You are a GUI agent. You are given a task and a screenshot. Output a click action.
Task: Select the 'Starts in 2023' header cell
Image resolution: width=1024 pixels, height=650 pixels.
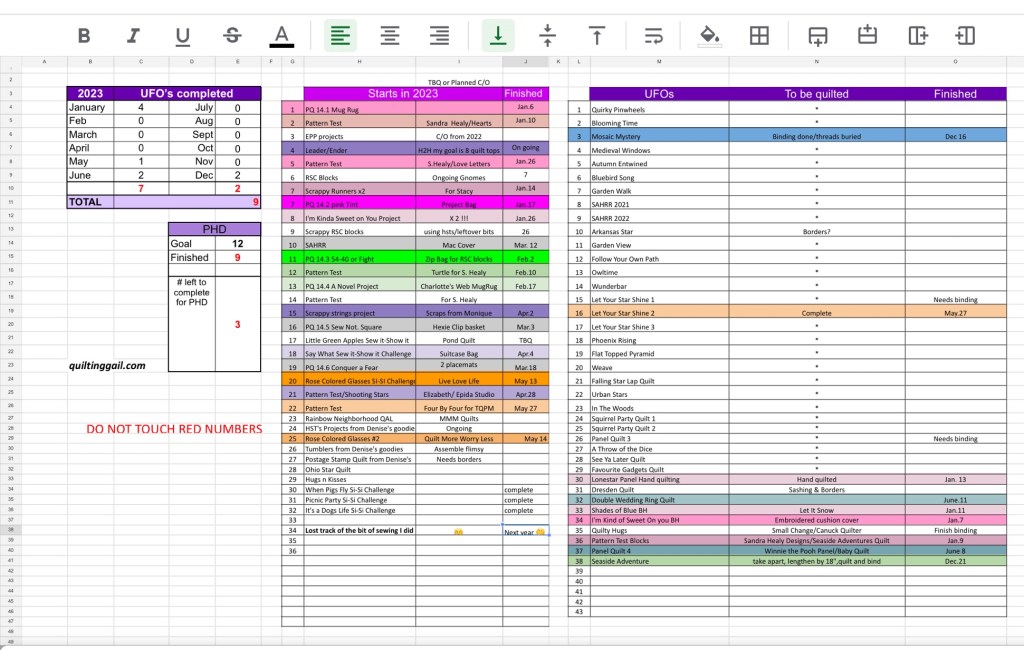click(402, 94)
